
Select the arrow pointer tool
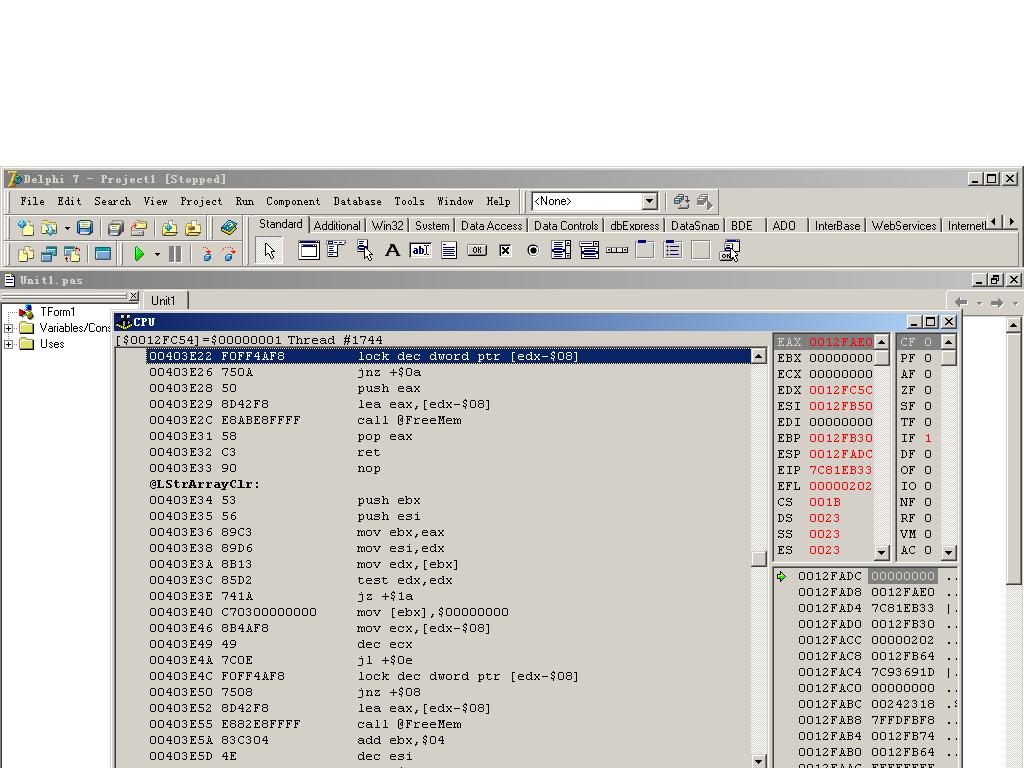269,250
